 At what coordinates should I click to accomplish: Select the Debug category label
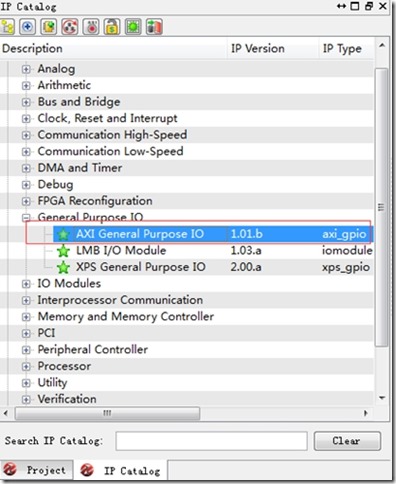(55, 185)
